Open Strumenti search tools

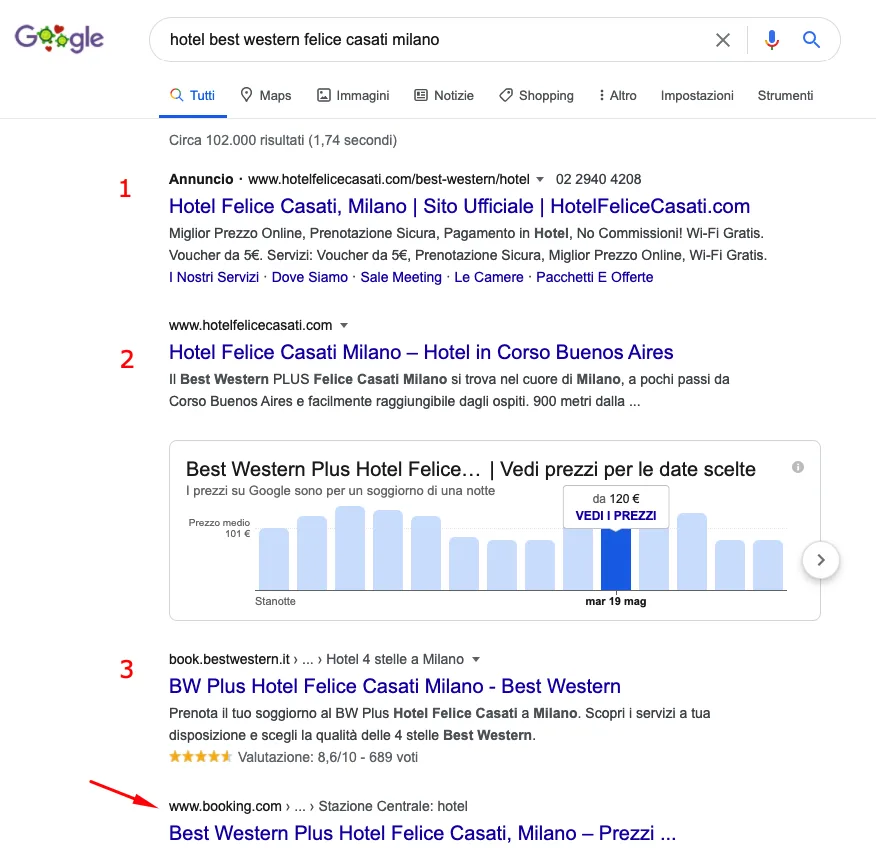(785, 96)
